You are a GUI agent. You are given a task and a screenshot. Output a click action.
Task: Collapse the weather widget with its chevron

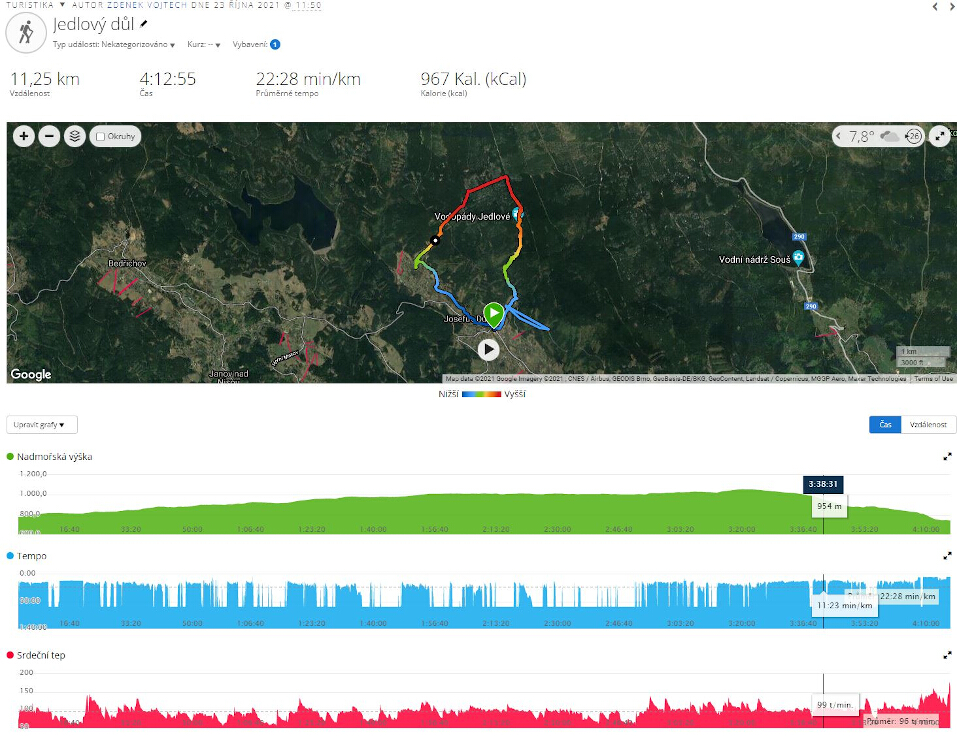[x=839, y=136]
